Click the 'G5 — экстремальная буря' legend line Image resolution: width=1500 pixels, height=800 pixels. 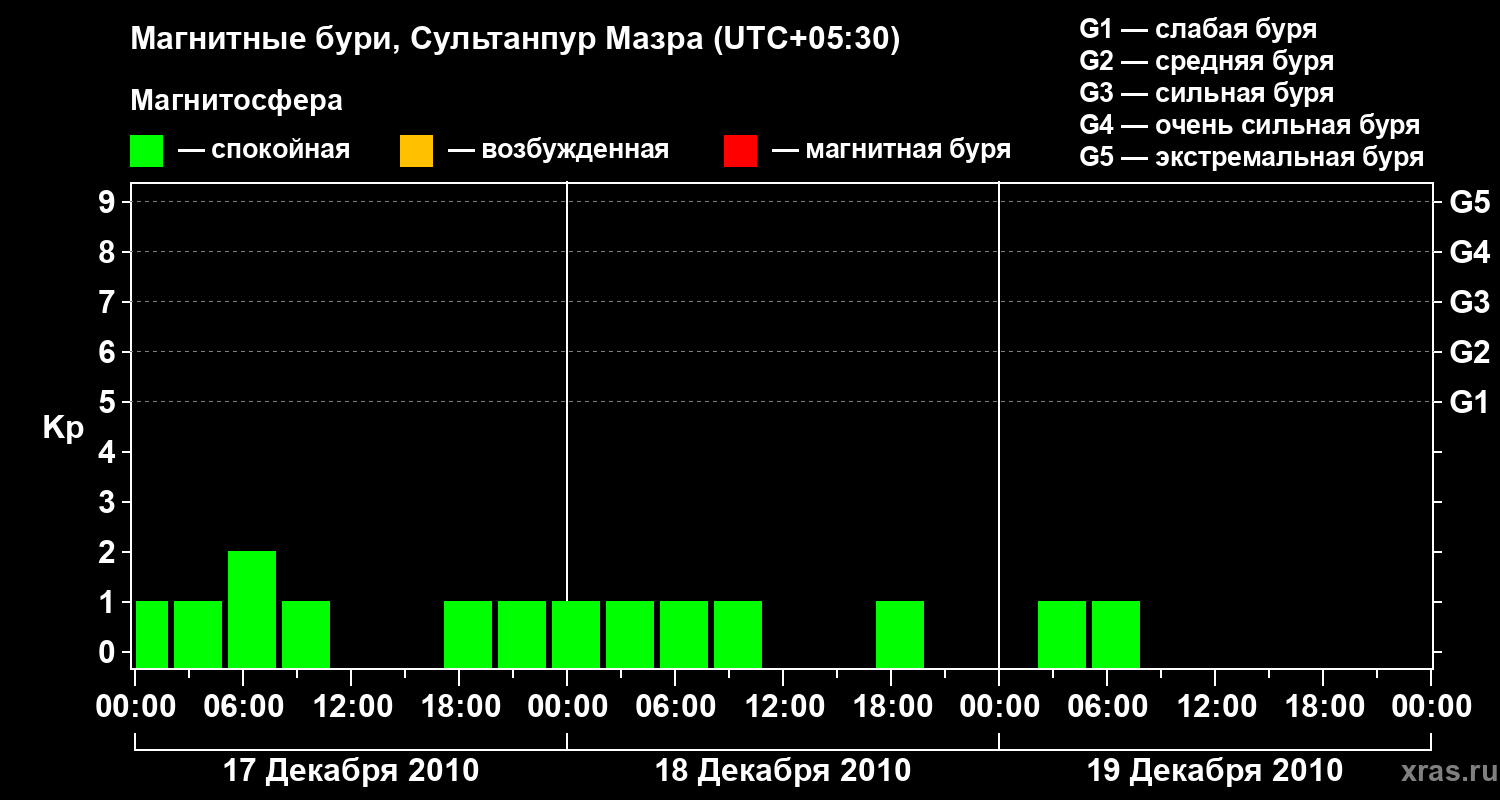[x=1252, y=158]
